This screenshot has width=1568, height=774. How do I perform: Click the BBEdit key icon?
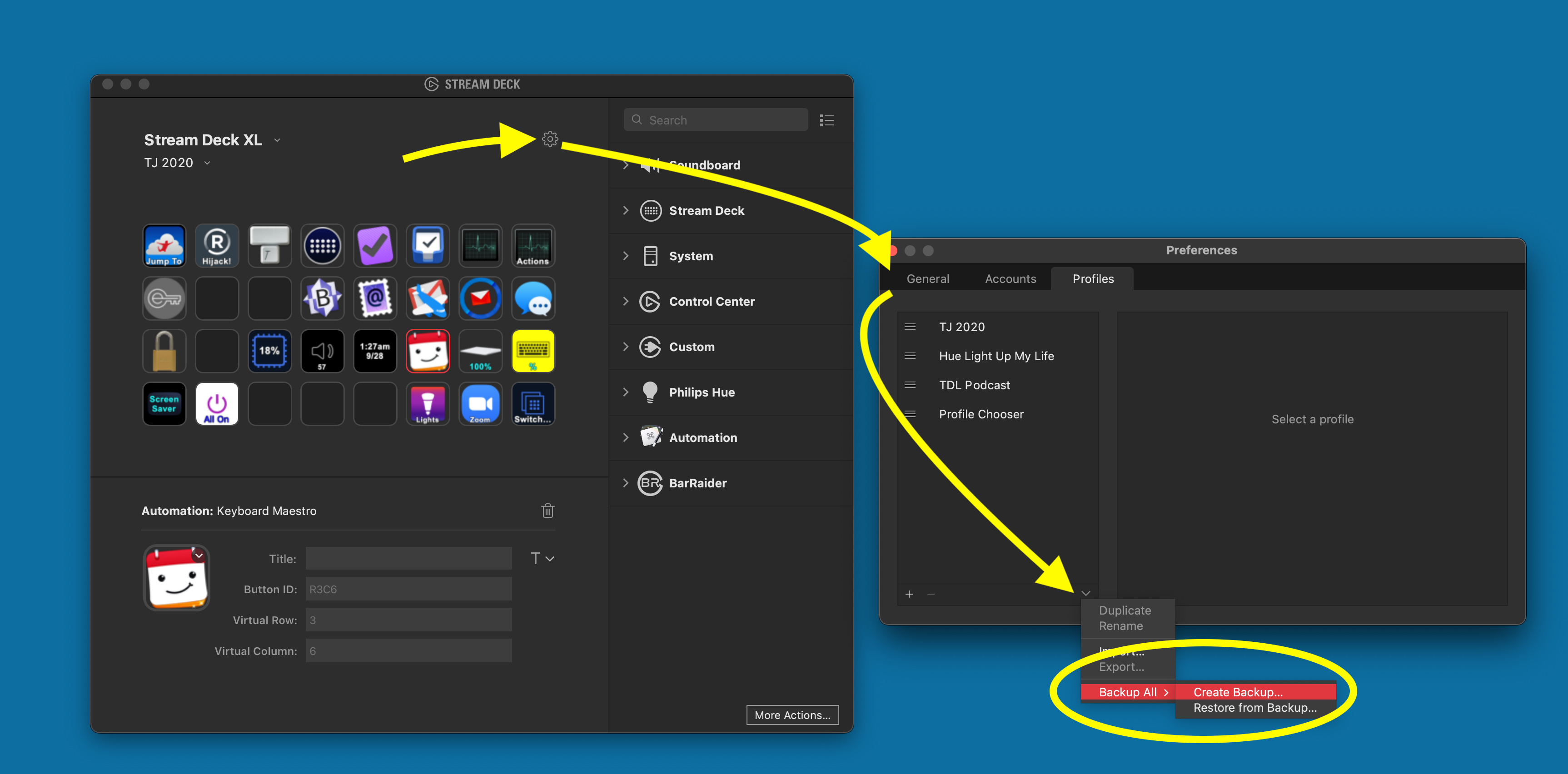tap(322, 298)
